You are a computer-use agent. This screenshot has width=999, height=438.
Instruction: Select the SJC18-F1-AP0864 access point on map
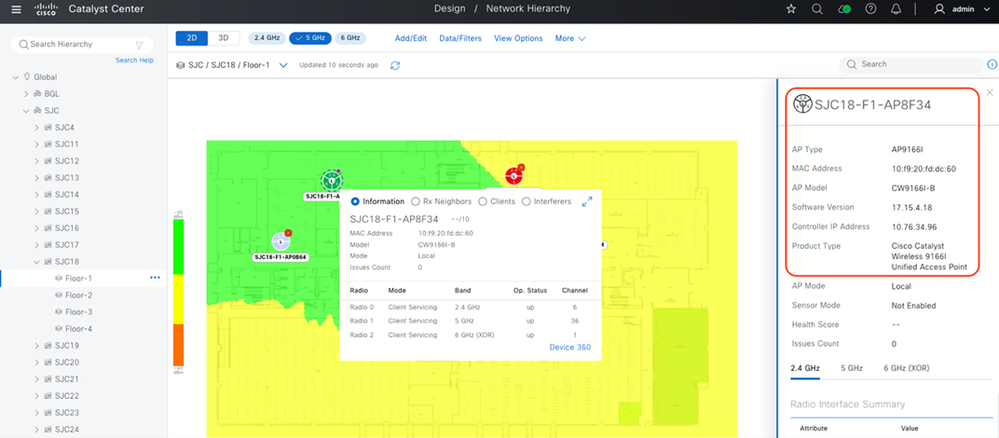tap(283, 240)
